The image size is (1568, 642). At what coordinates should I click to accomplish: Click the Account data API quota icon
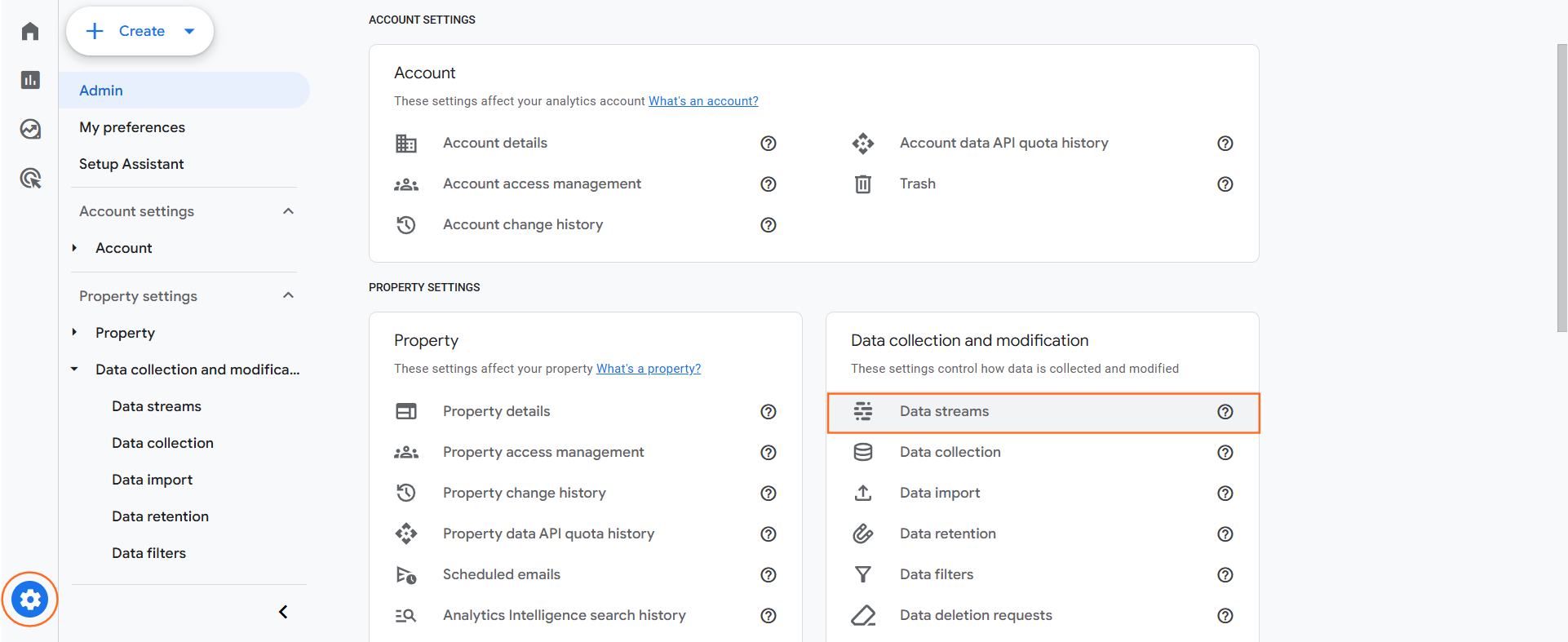(863, 144)
